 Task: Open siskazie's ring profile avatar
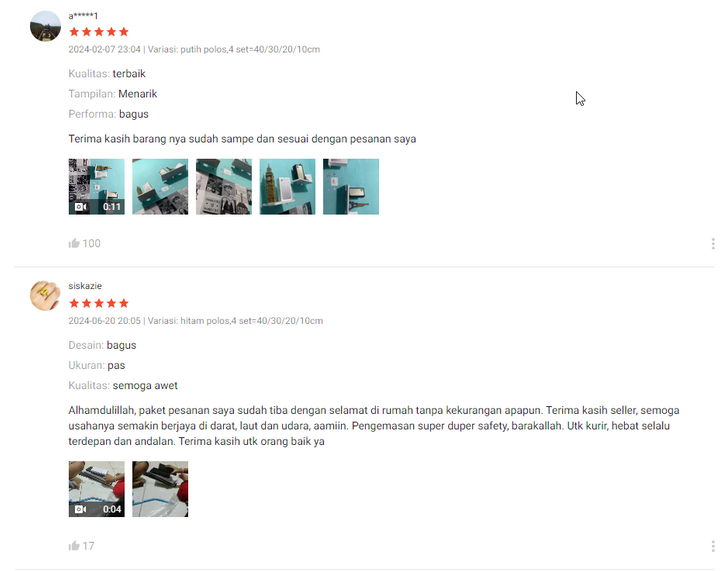(45, 295)
